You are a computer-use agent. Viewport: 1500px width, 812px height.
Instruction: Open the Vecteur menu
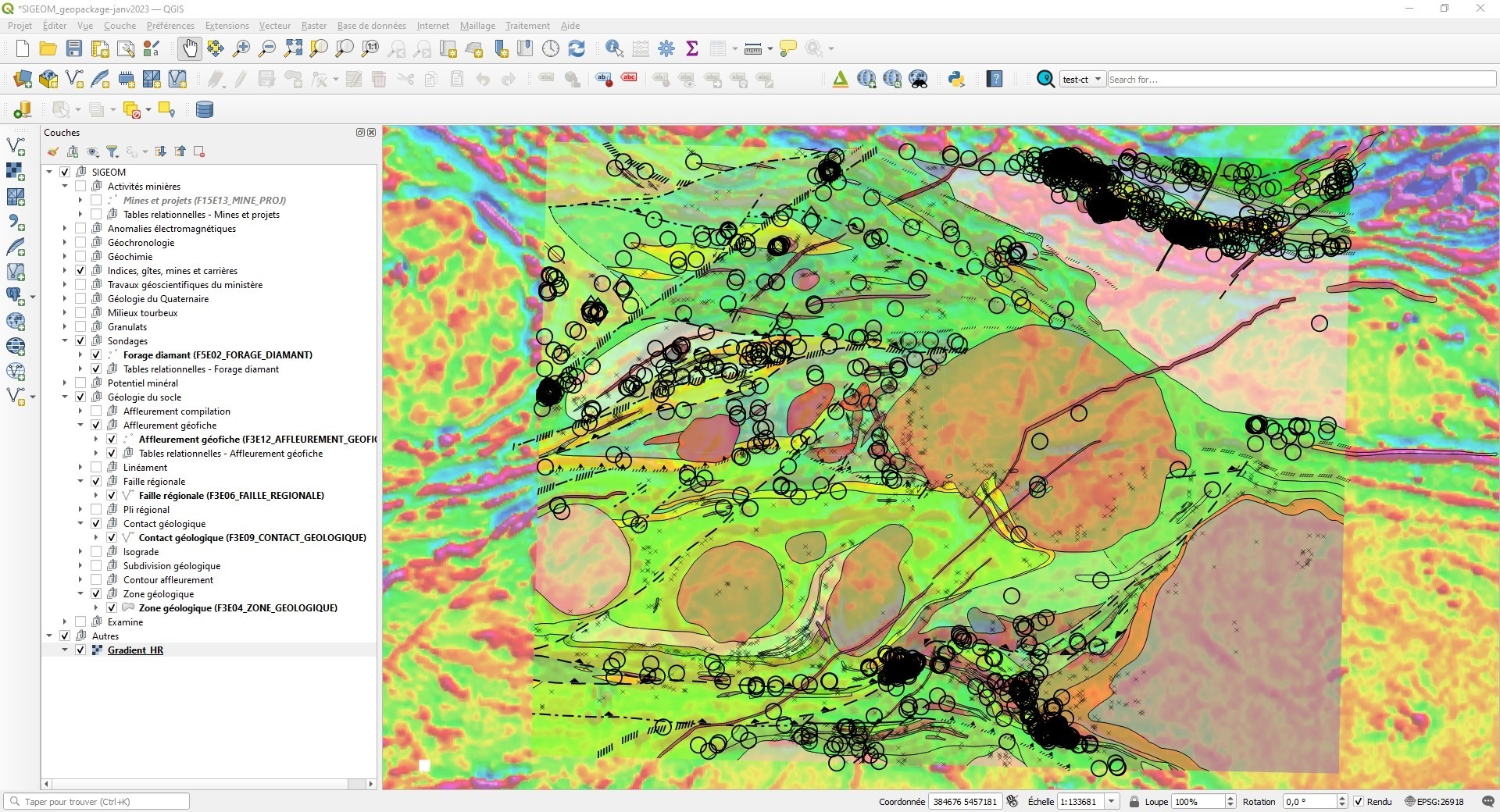coord(274,26)
